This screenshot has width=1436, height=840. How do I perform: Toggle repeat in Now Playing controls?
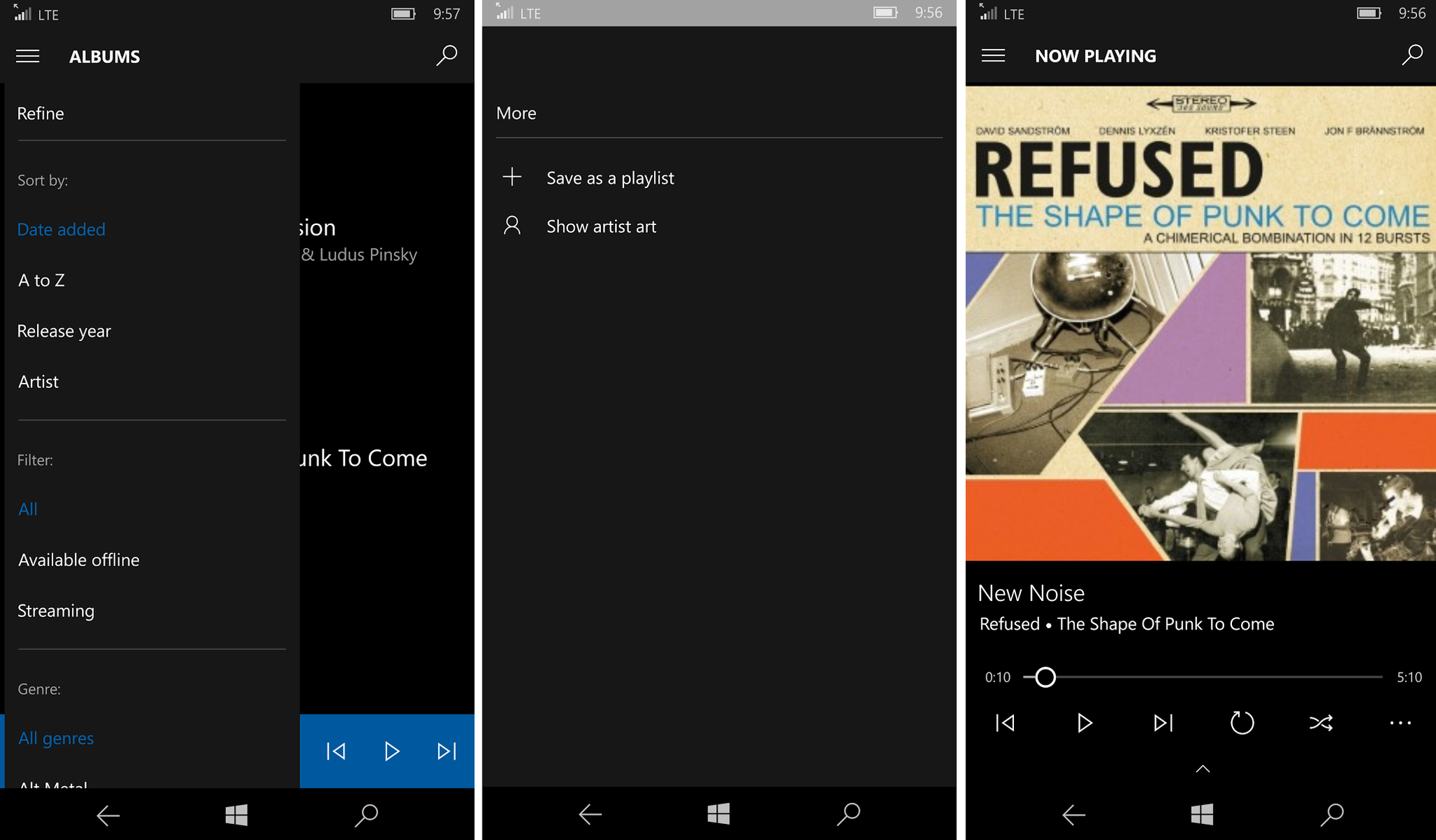1242,723
